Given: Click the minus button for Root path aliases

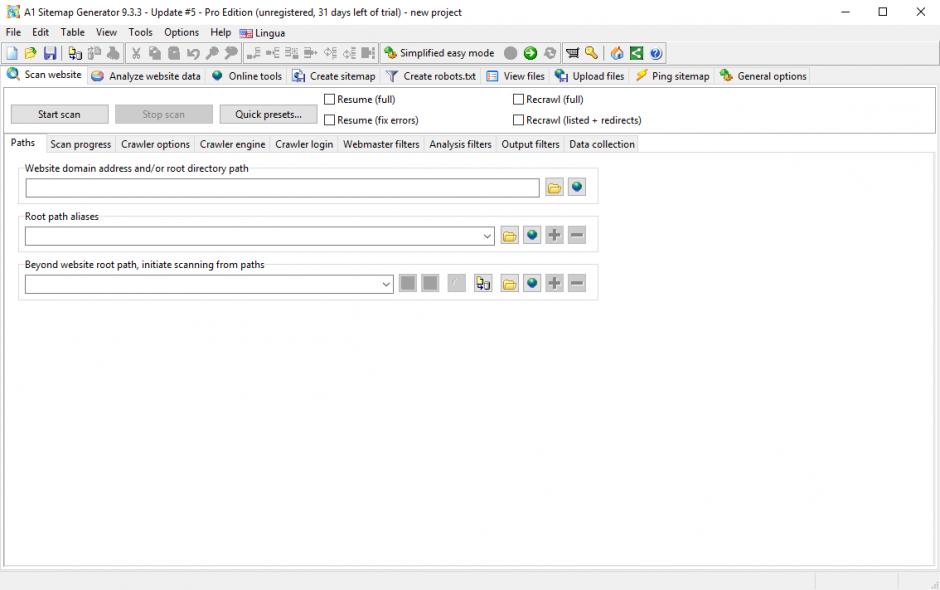Looking at the screenshot, I should (577, 236).
